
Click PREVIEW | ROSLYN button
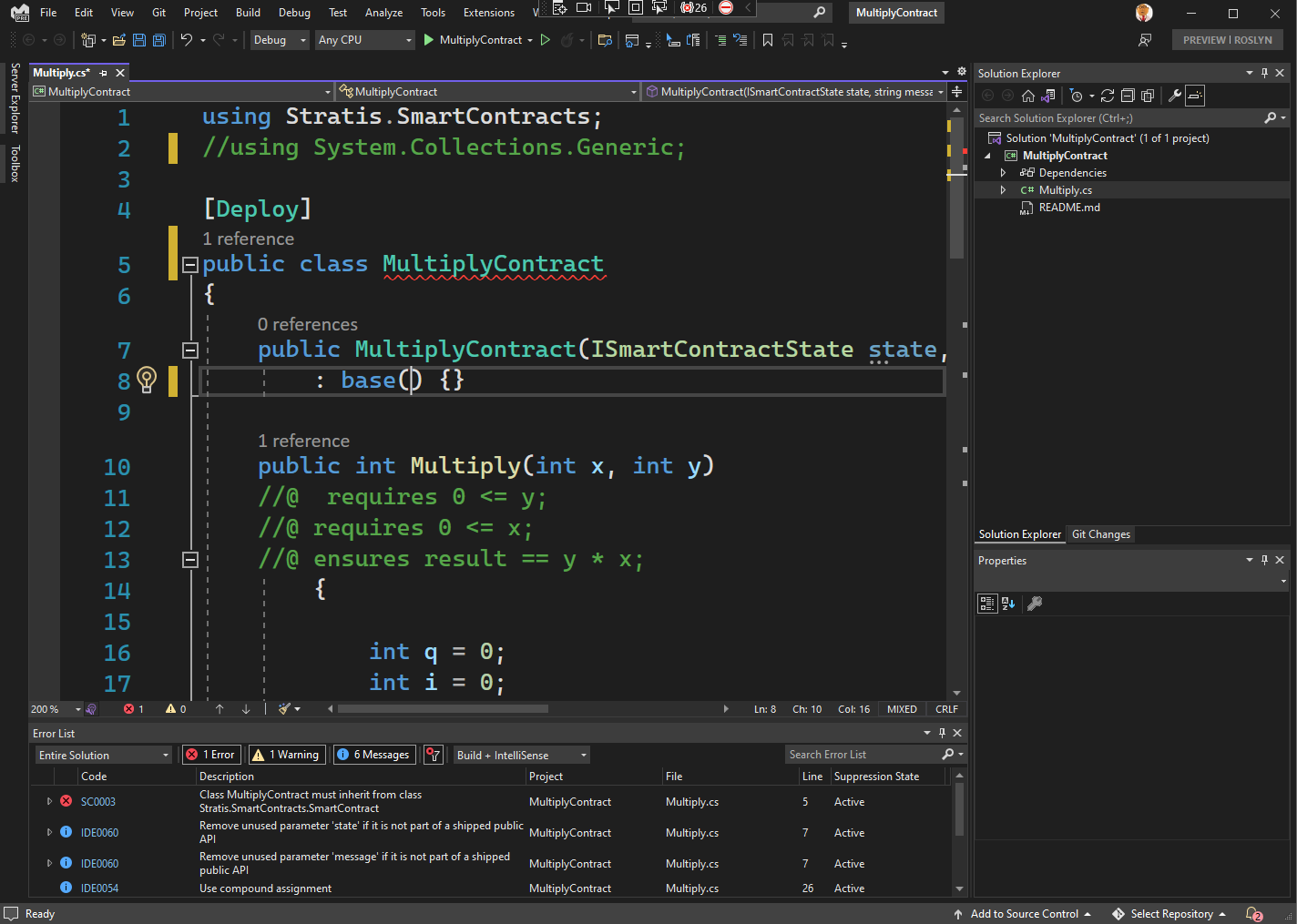tap(1228, 40)
